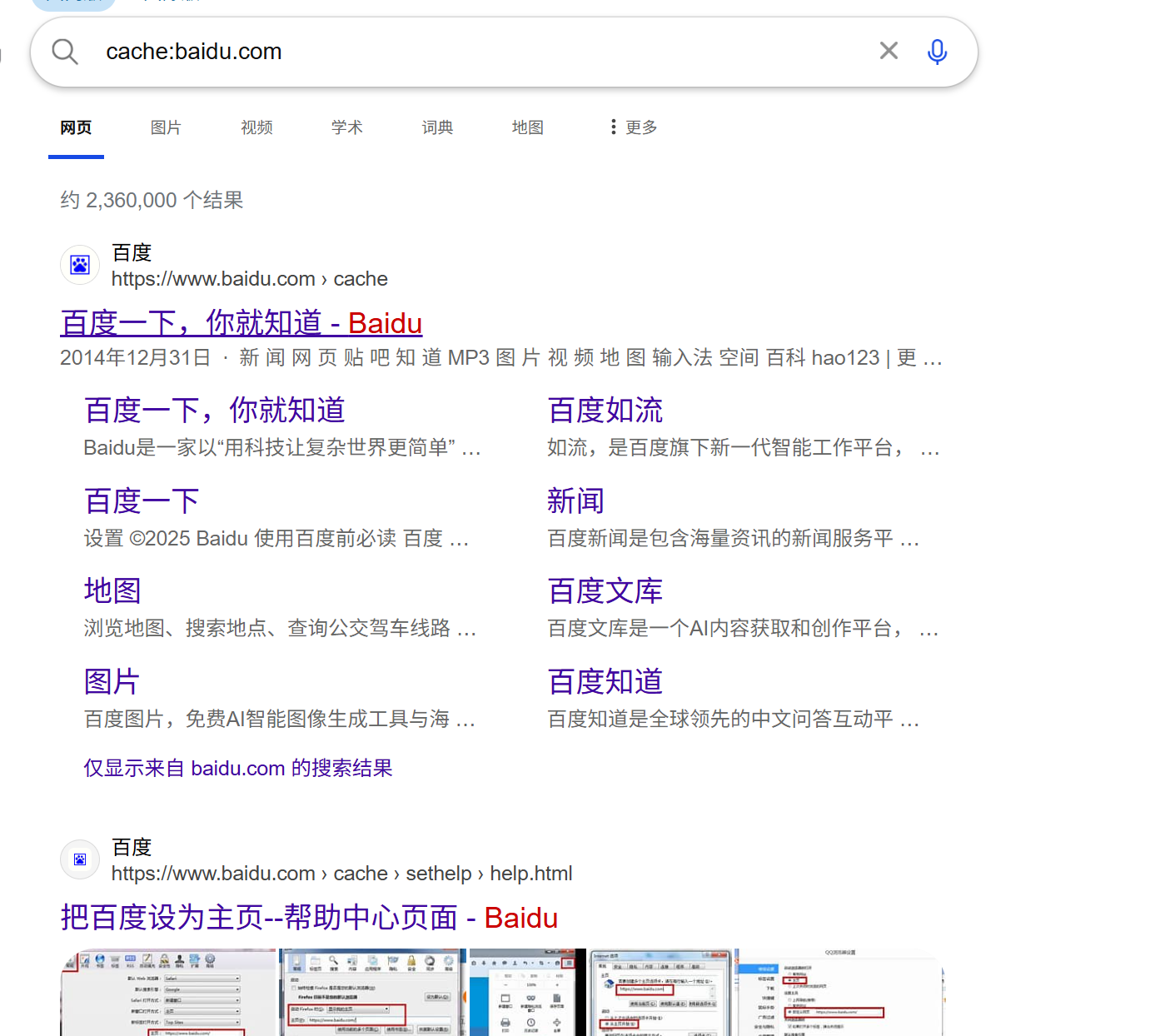The width and height of the screenshot is (1150, 1036).
Task: Switch to the 视频 tab
Action: coord(256,127)
